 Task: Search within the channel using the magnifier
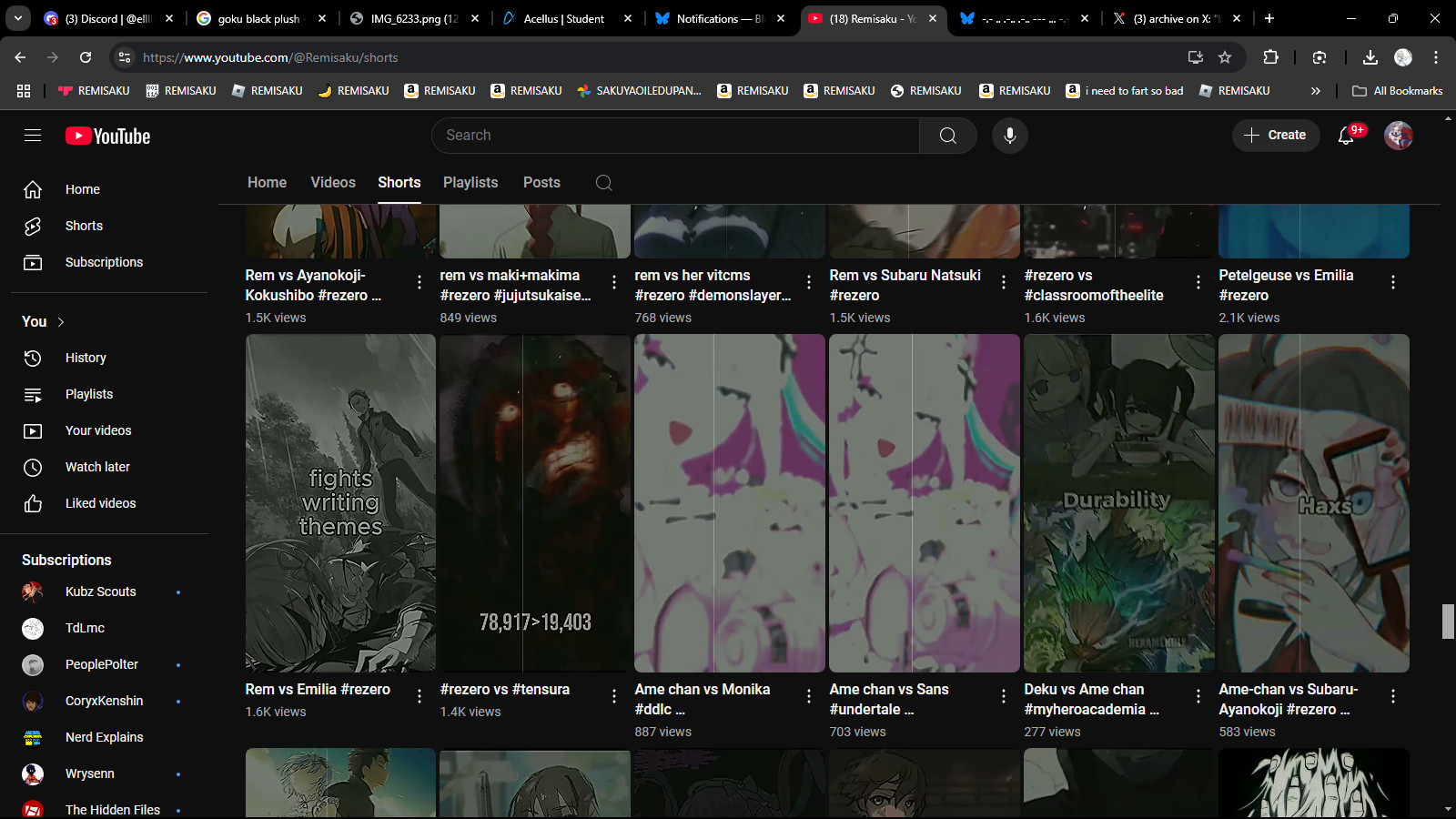603,183
